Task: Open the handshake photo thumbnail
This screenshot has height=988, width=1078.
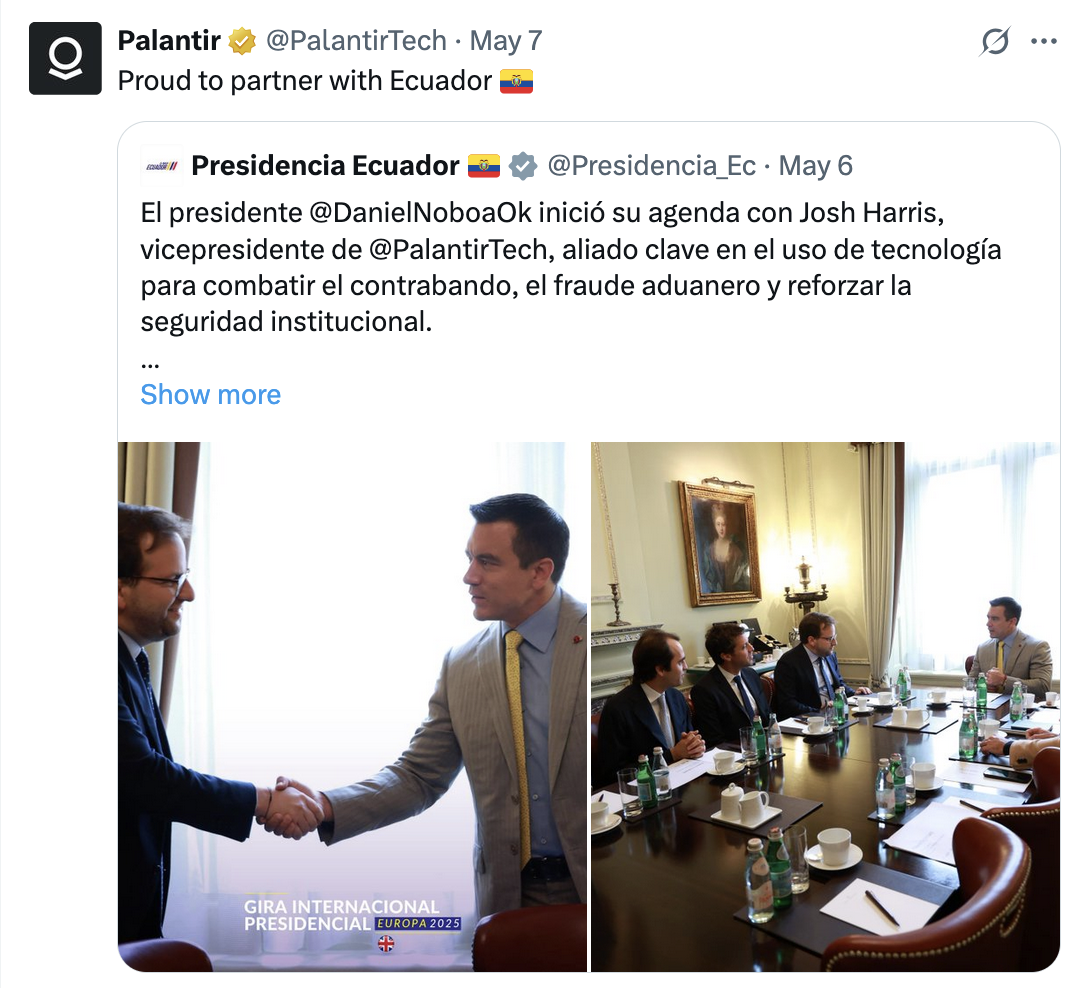Action: (x=352, y=706)
